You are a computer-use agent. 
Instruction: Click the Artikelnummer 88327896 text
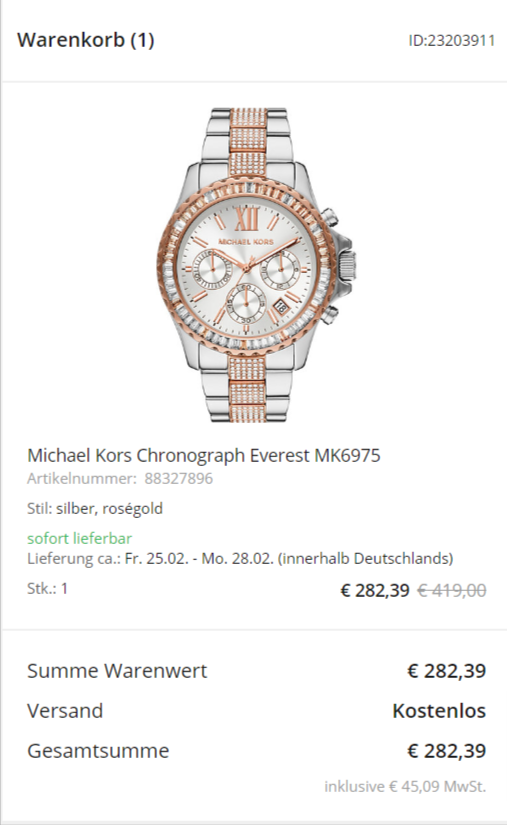120,478
